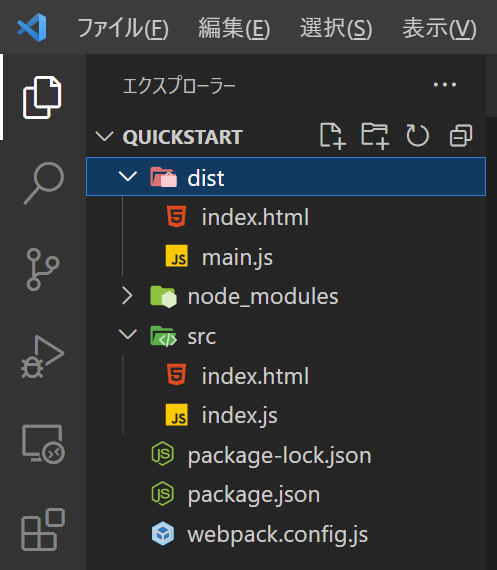Open the Source Control view
The image size is (497, 570).
43,269
